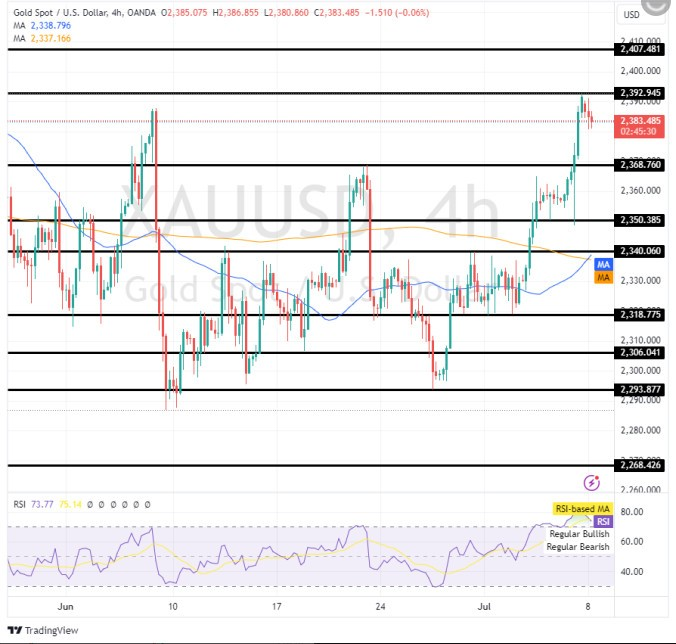The image size is (676, 644).
Task: Click the purple lightning bolt icon
Action: pyautogui.click(x=591, y=482)
